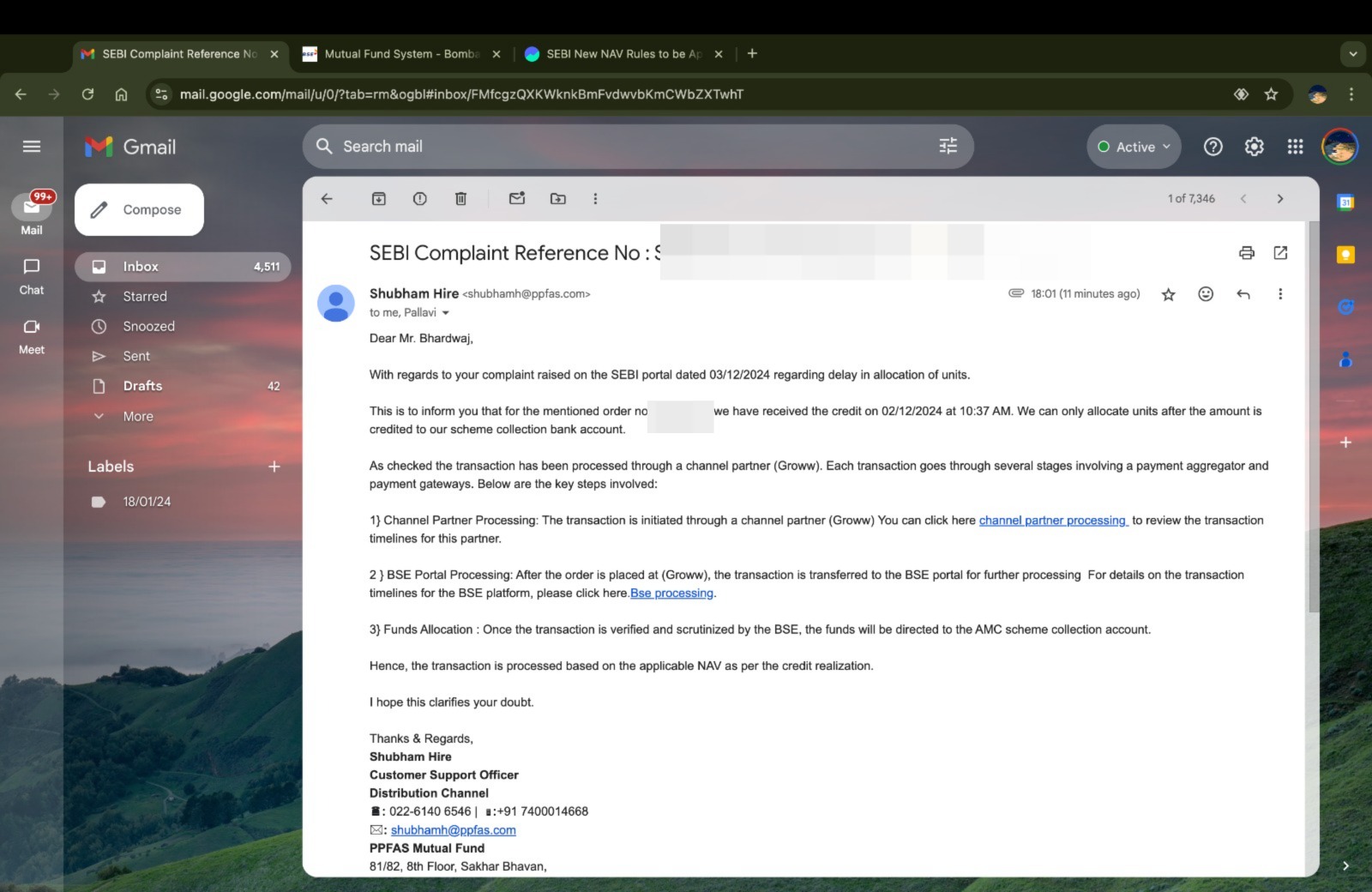Go back to inbox with back arrow
The image size is (1372, 892).
pyautogui.click(x=327, y=199)
